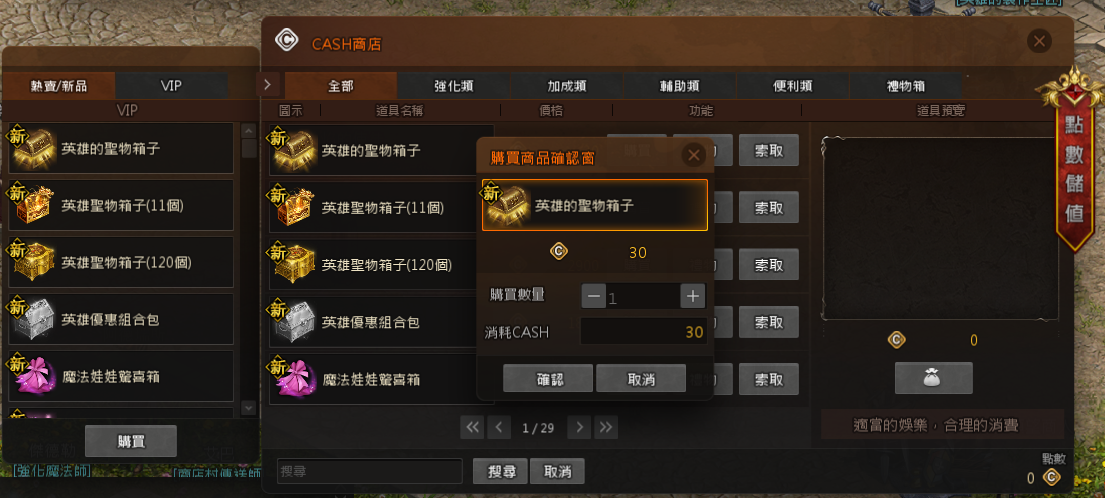Click the CASH coin icon at bottom right

click(x=1052, y=477)
